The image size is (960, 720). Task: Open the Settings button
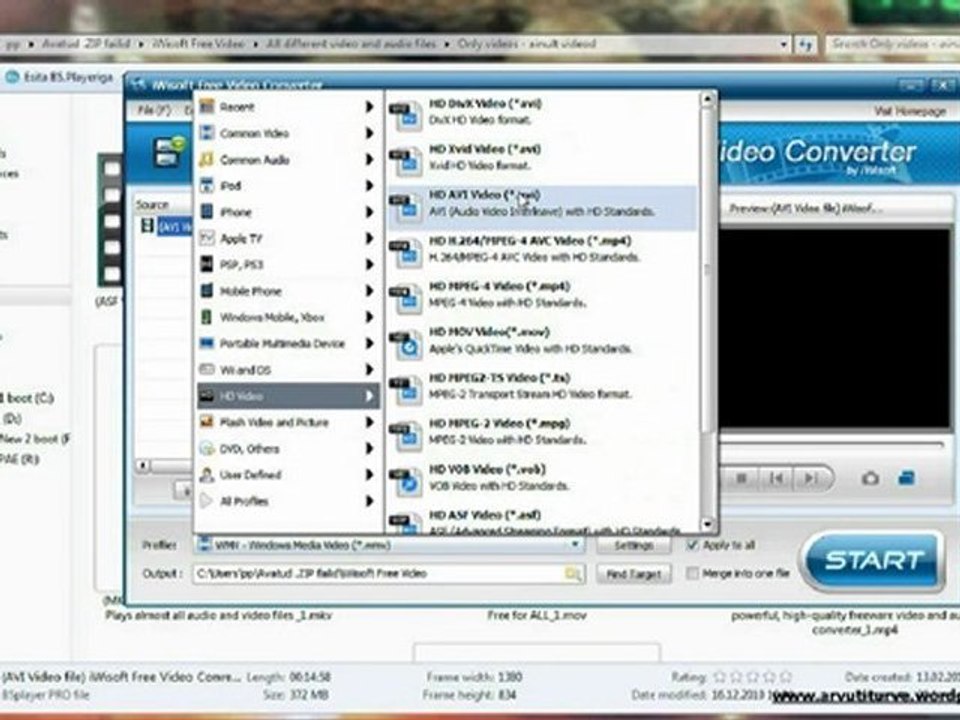coord(634,545)
